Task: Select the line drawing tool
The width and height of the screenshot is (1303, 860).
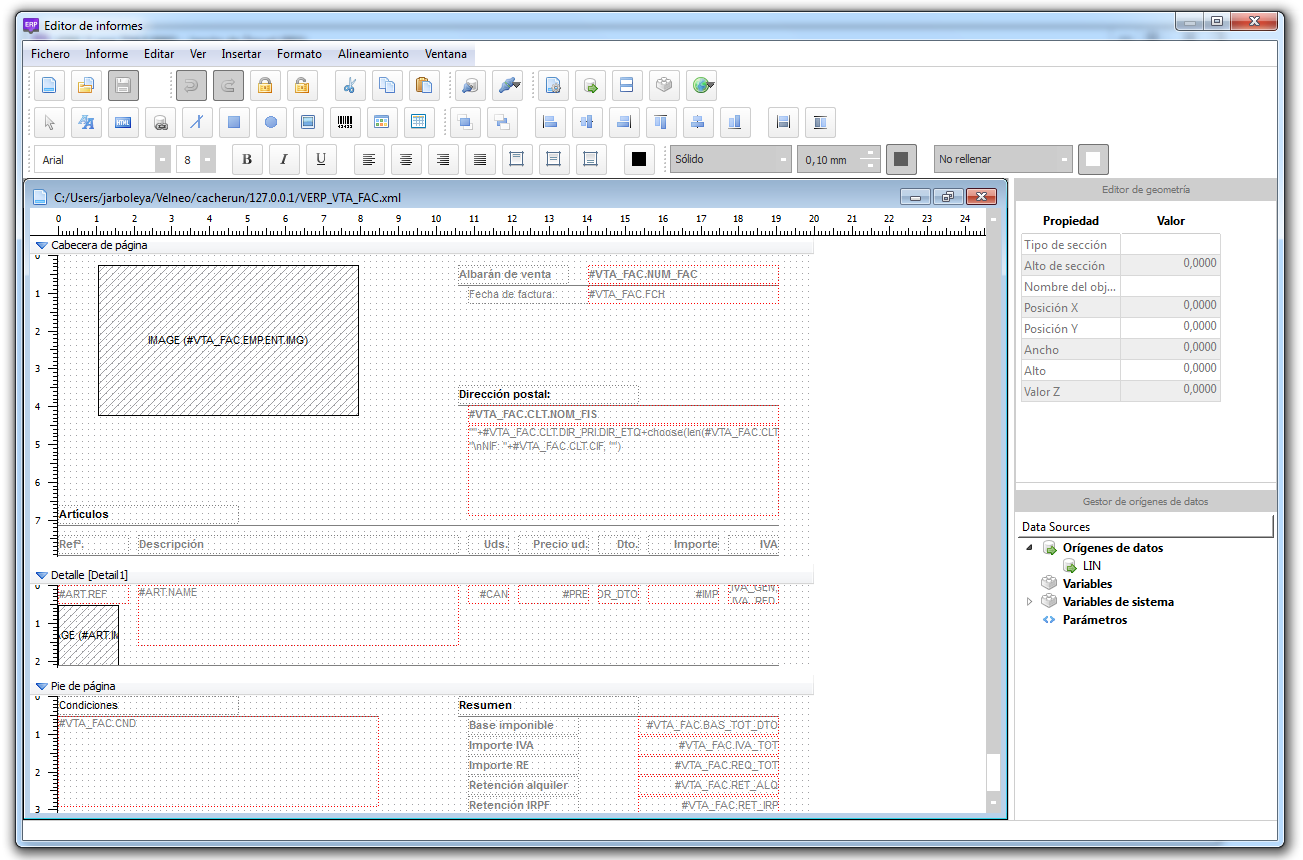Action: coord(197,122)
